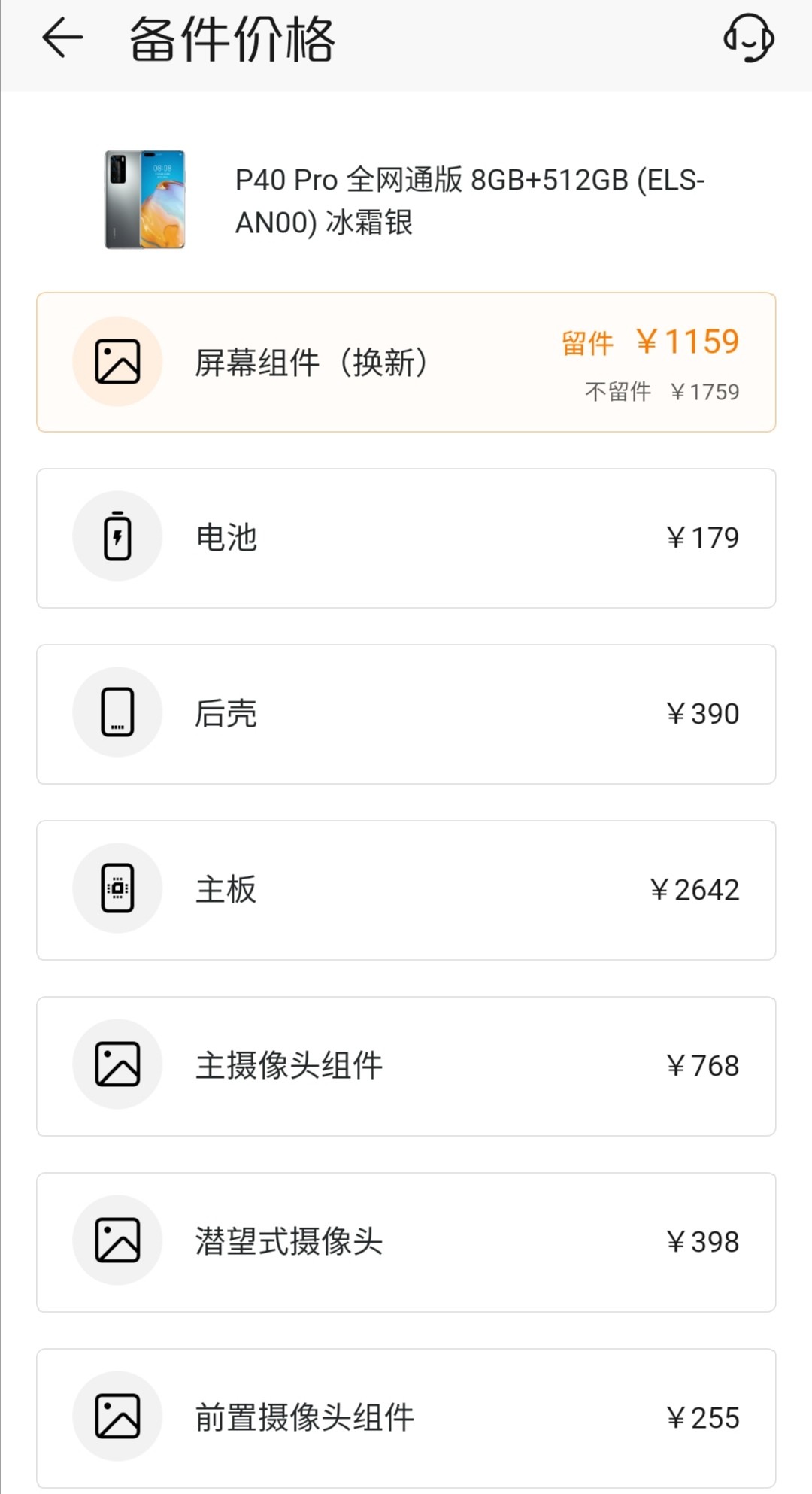Open the 后壳 price row
The width and height of the screenshot is (812, 1494).
pyautogui.click(x=406, y=714)
